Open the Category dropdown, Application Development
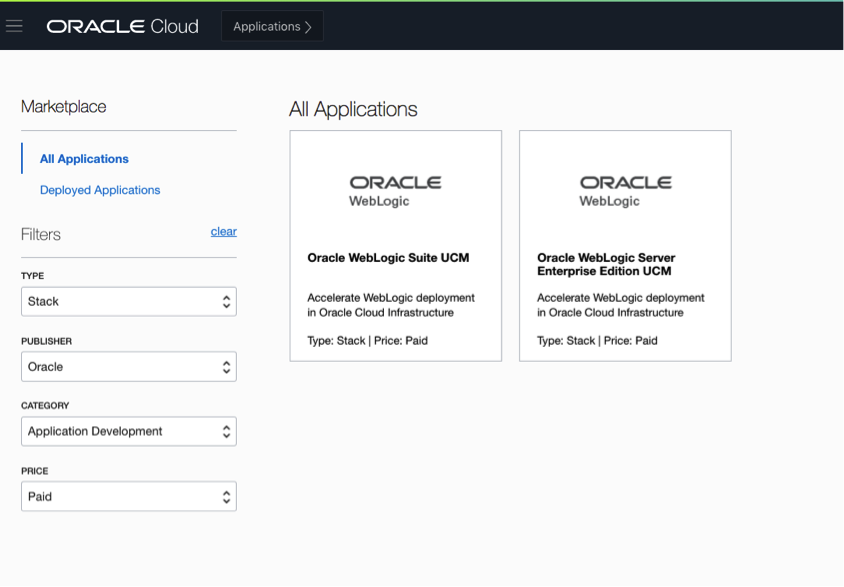Image resolution: width=844 pixels, height=587 pixels. (x=120, y=432)
